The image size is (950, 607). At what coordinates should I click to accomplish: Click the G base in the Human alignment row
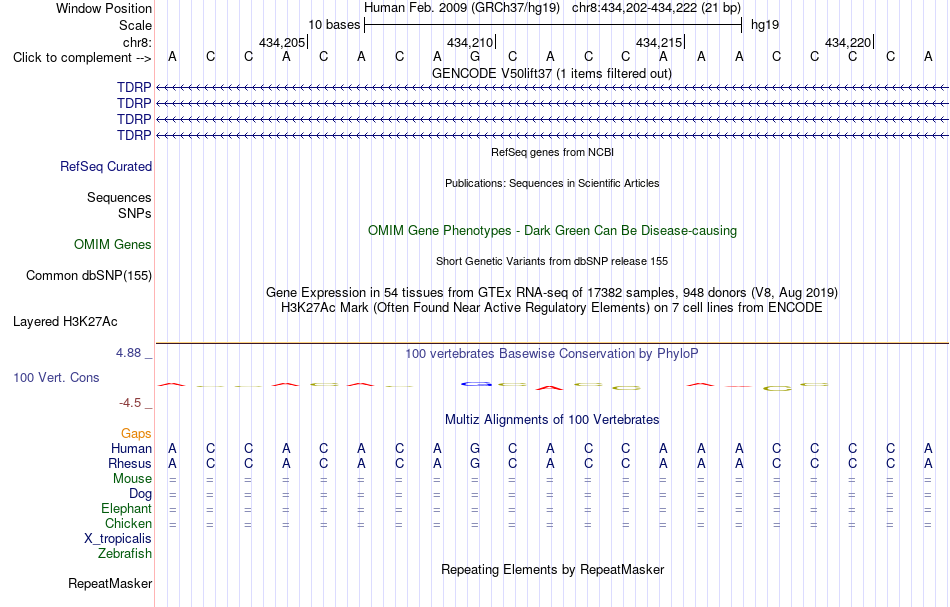pos(475,449)
